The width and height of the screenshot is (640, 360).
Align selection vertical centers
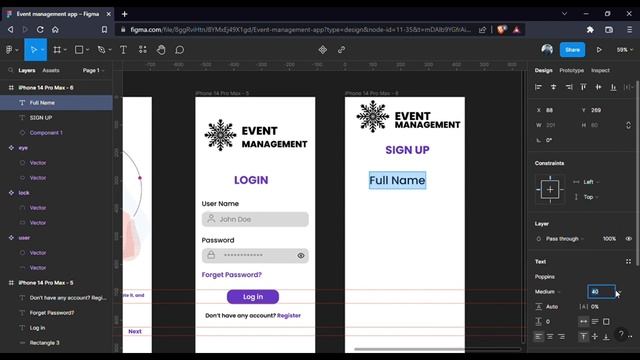click(x=598, y=87)
